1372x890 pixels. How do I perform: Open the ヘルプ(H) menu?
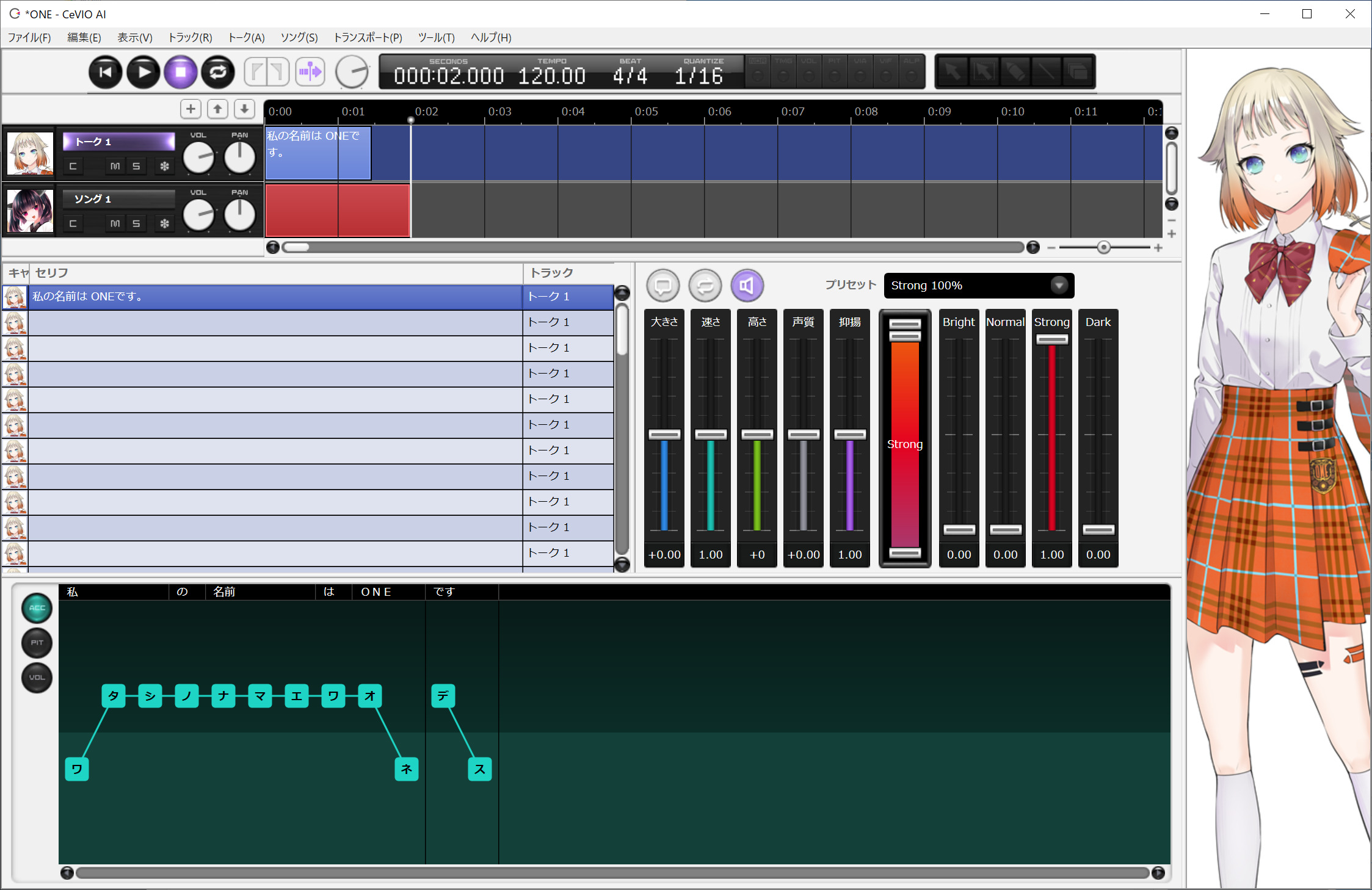(491, 38)
